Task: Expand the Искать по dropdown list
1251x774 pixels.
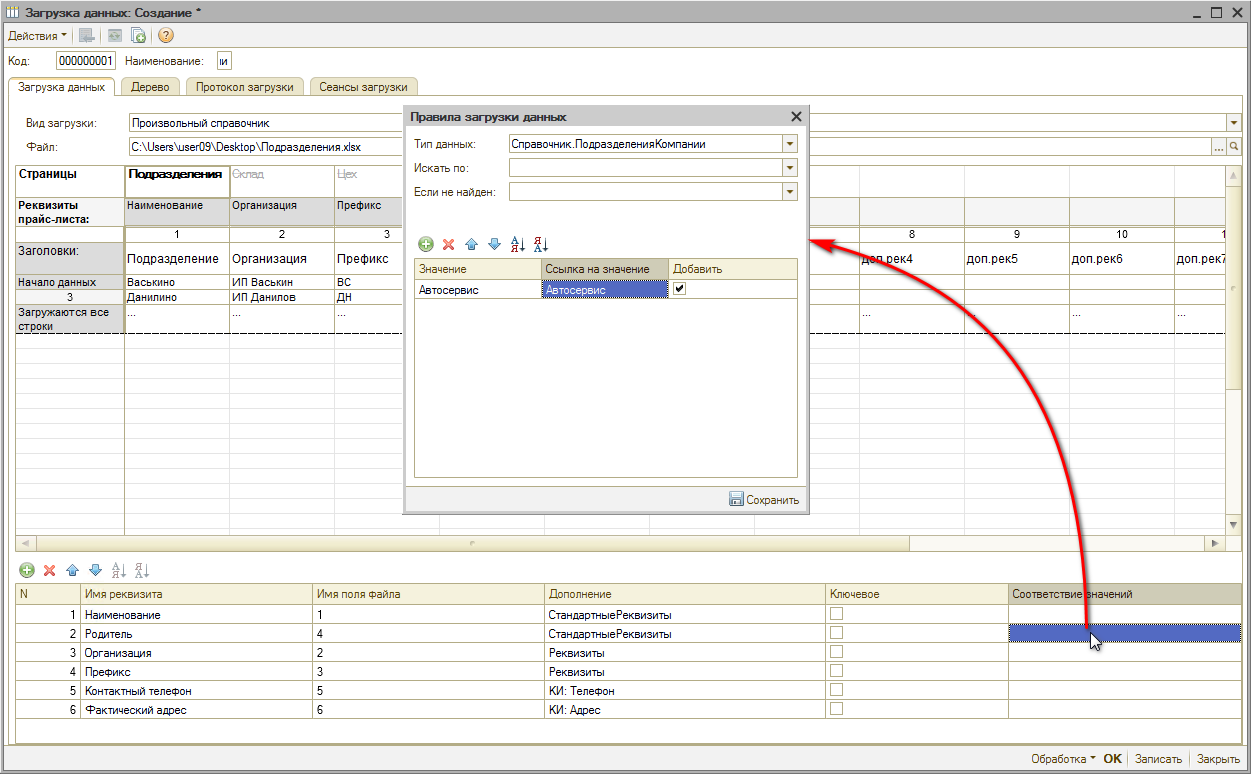Action: tap(790, 168)
